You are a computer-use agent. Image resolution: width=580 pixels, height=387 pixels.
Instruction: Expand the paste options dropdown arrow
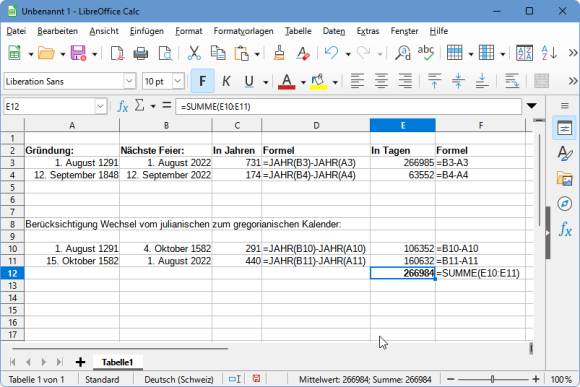click(257, 54)
